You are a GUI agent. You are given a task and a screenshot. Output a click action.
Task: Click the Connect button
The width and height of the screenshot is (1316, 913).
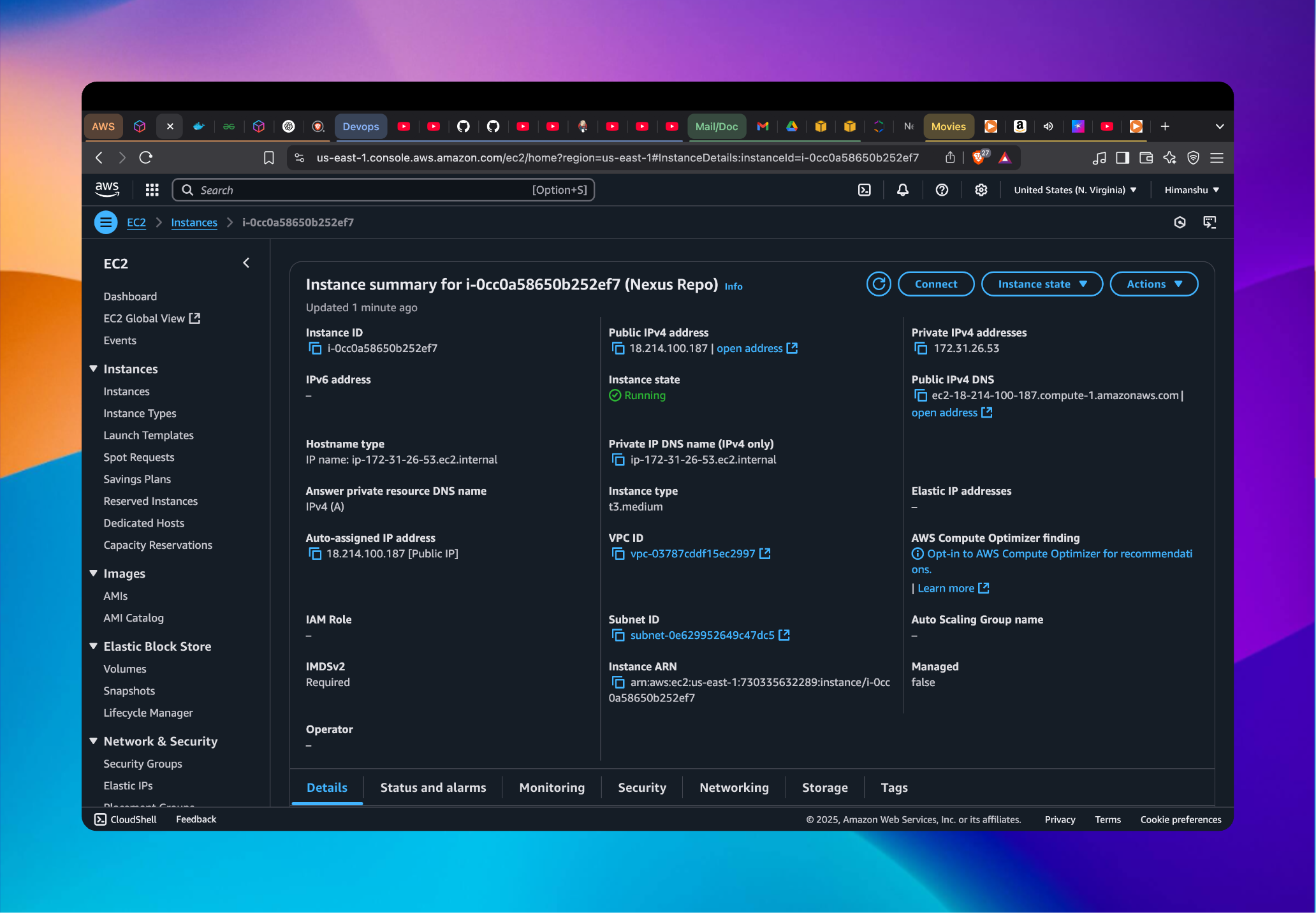936,284
